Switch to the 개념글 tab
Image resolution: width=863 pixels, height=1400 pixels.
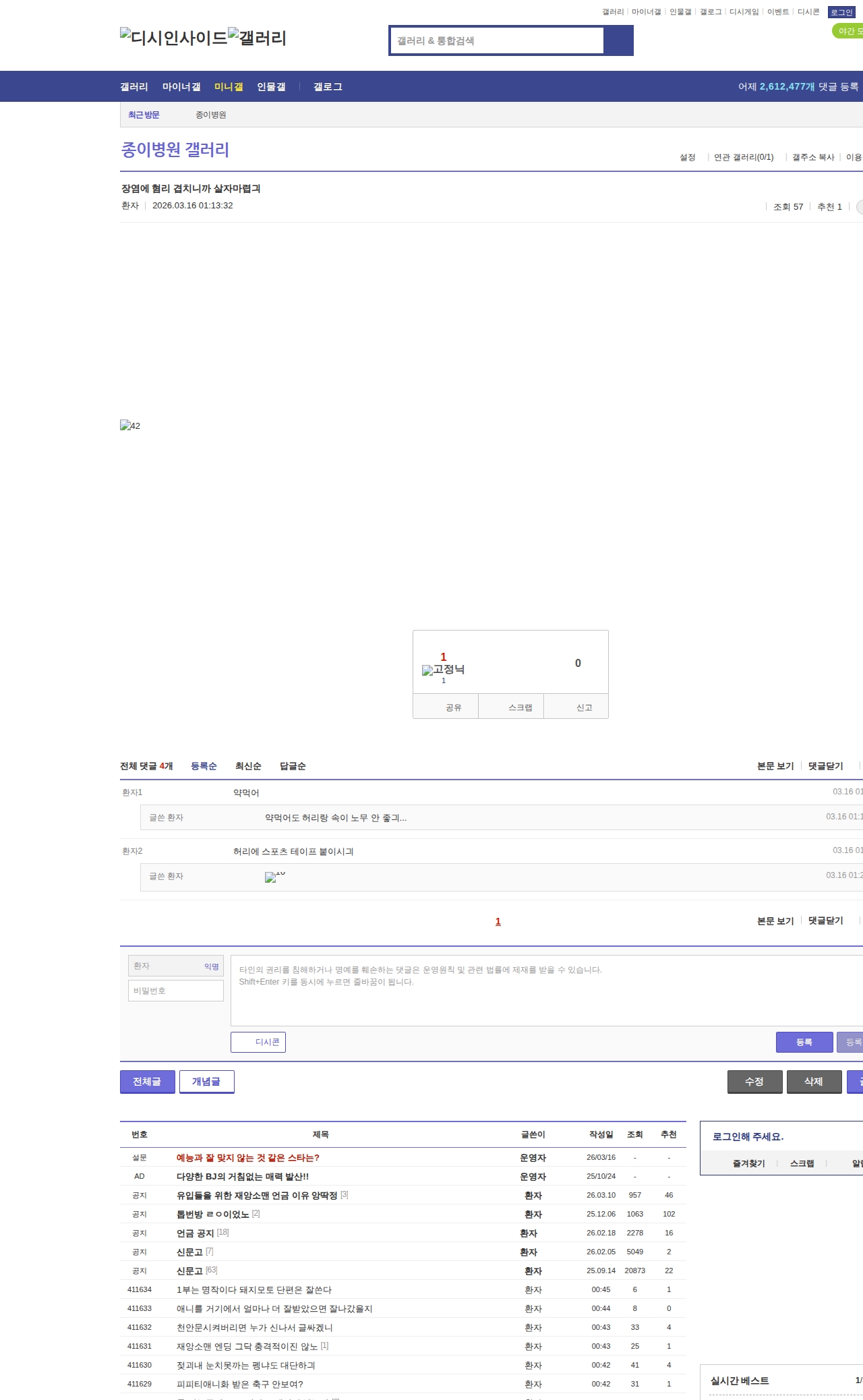(x=206, y=1082)
